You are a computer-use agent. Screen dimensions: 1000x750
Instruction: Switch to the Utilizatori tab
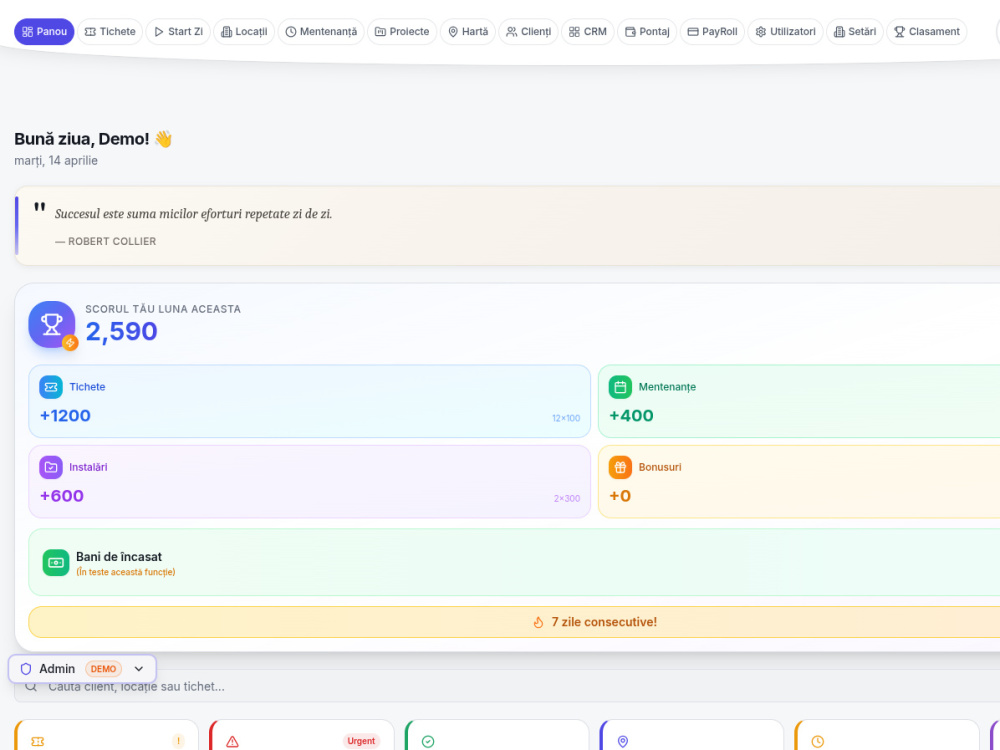pyautogui.click(x=785, y=31)
